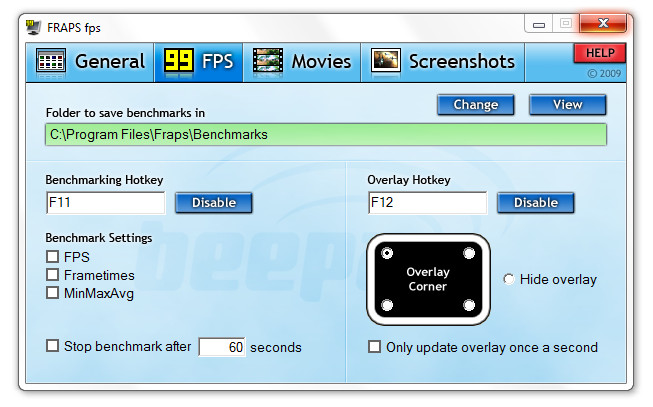653x407 pixels.
Task: Switch to the FPS tab
Action: coord(199,62)
